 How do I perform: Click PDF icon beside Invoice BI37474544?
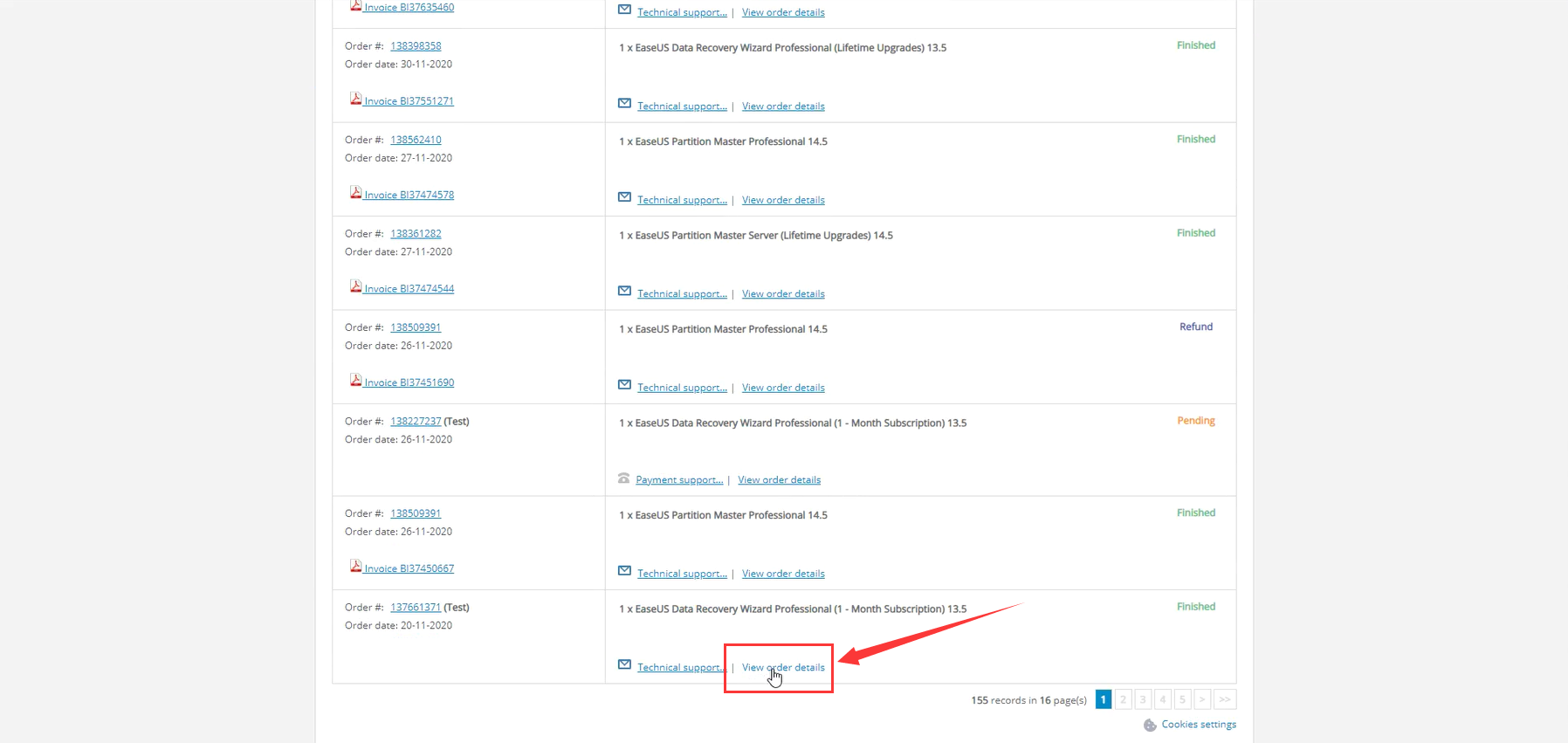(355, 286)
